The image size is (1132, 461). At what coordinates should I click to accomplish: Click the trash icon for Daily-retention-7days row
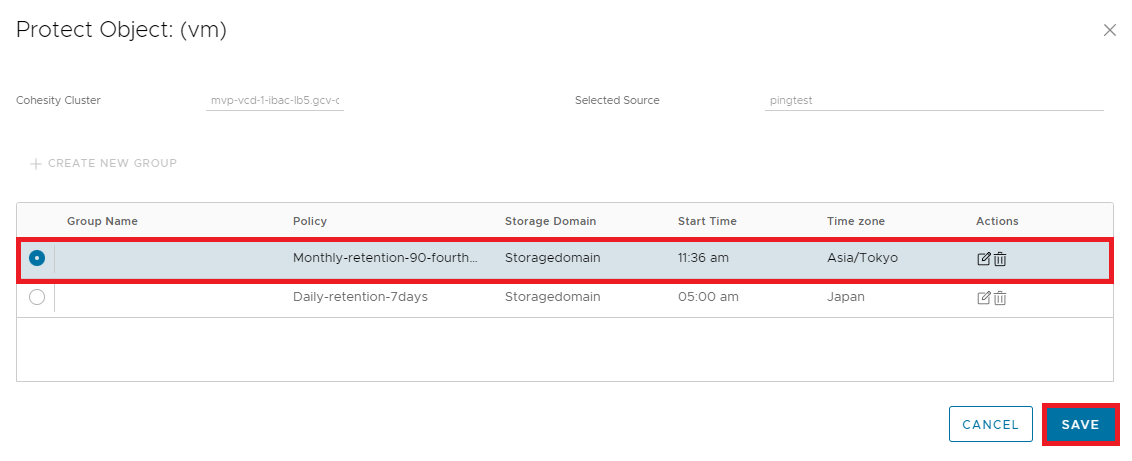coord(1000,297)
